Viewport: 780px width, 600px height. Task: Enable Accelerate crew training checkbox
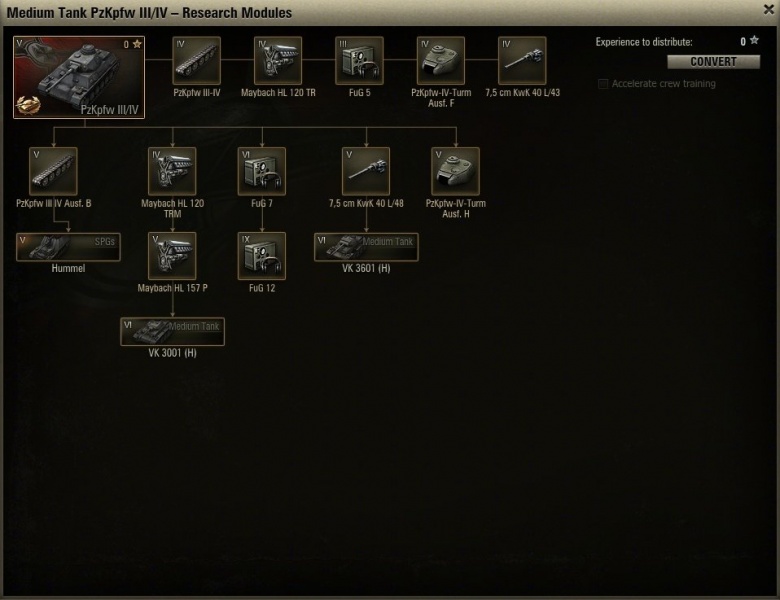point(603,84)
